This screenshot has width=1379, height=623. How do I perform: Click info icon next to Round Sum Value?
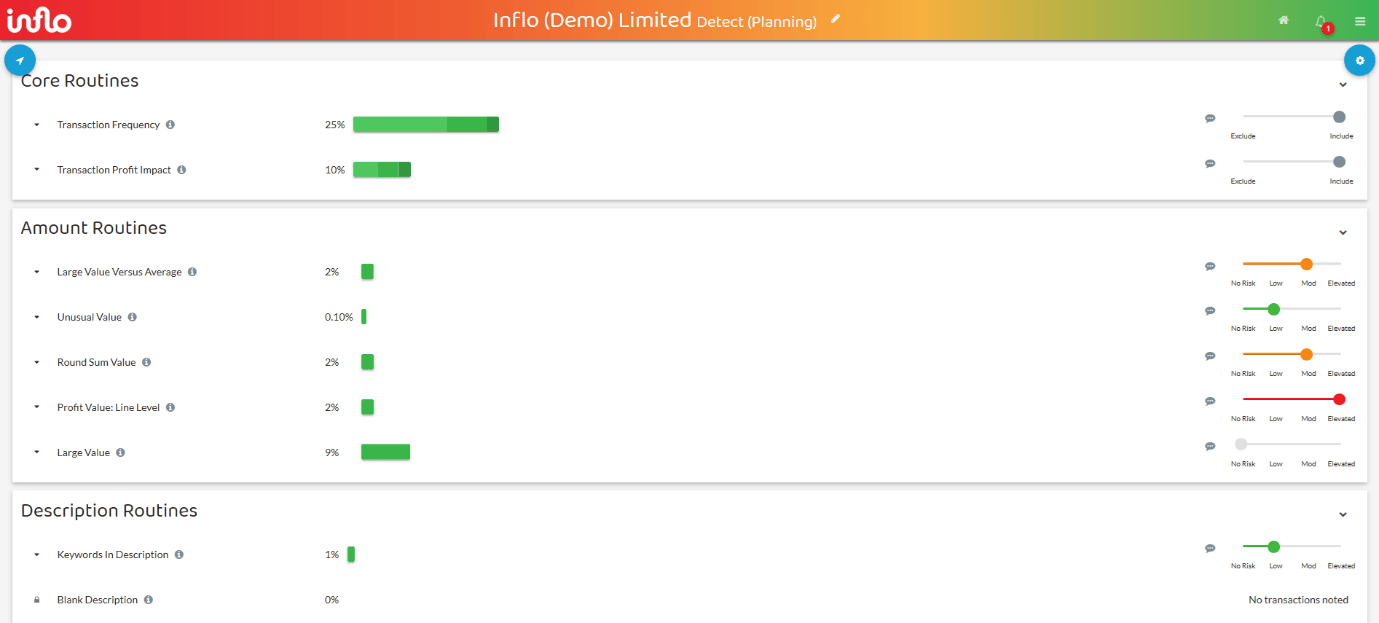click(146, 362)
